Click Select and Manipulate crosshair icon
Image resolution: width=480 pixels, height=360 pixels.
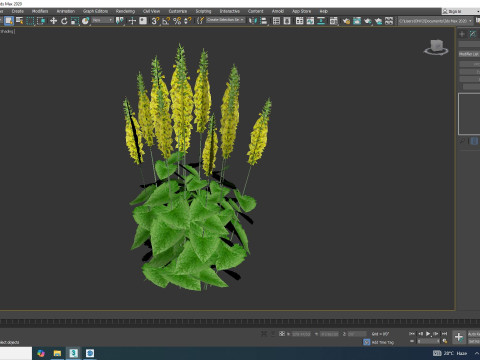[132, 21]
